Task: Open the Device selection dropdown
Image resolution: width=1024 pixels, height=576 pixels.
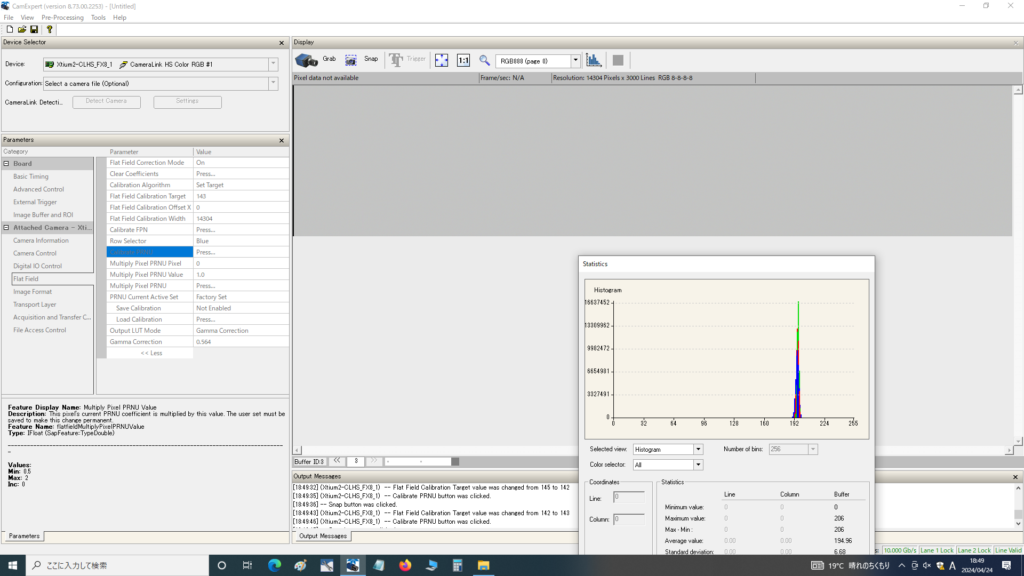Action: pyautogui.click(x=273, y=64)
